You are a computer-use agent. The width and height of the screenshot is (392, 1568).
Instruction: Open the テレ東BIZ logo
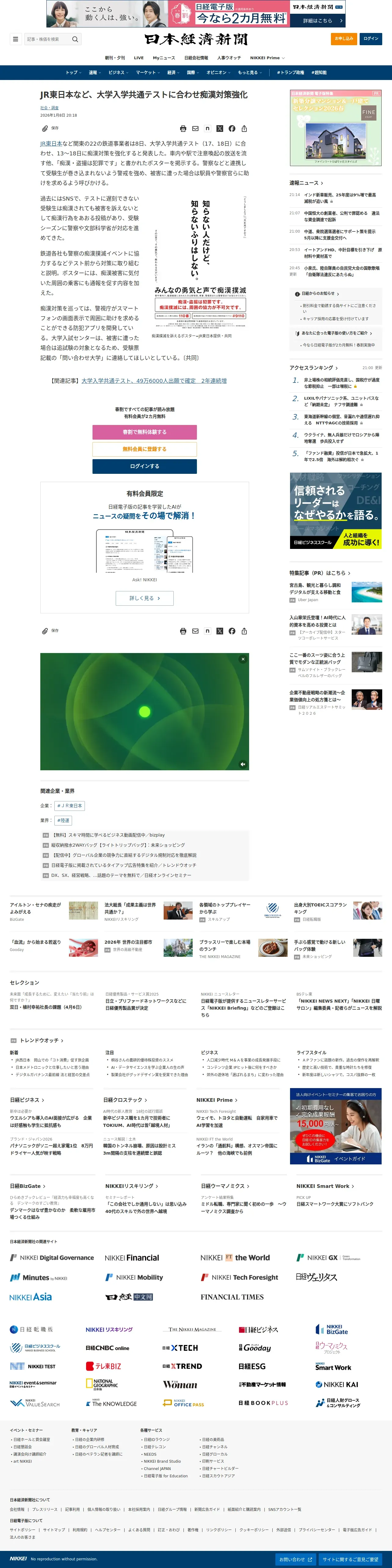coord(103,1366)
